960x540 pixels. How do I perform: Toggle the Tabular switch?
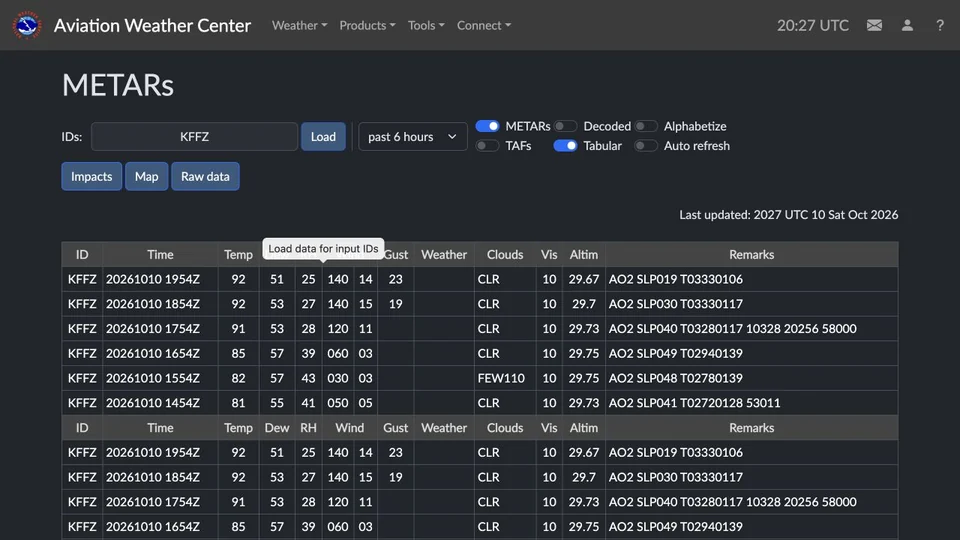click(x=565, y=146)
